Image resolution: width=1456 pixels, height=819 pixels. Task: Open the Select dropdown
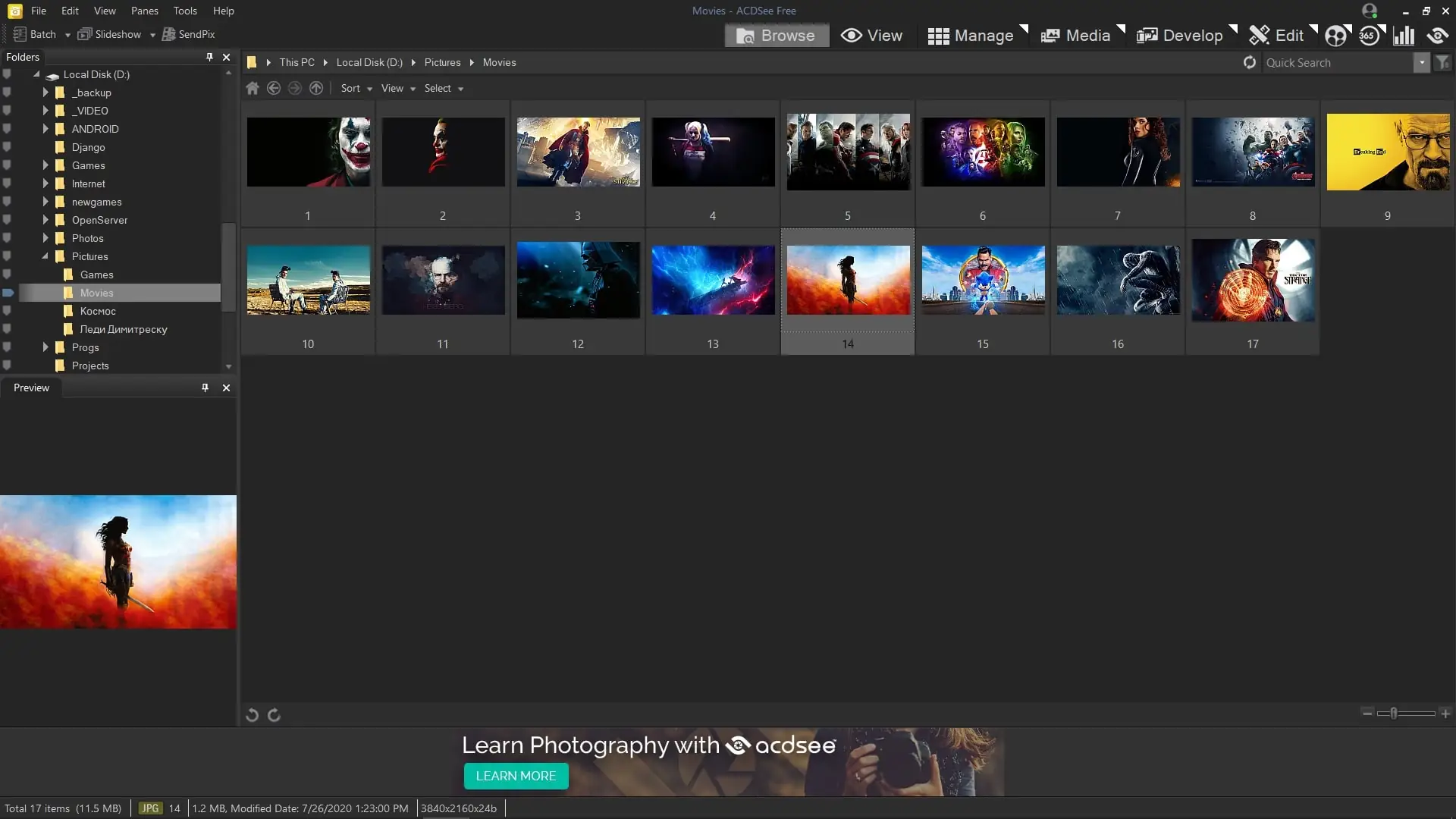(444, 88)
